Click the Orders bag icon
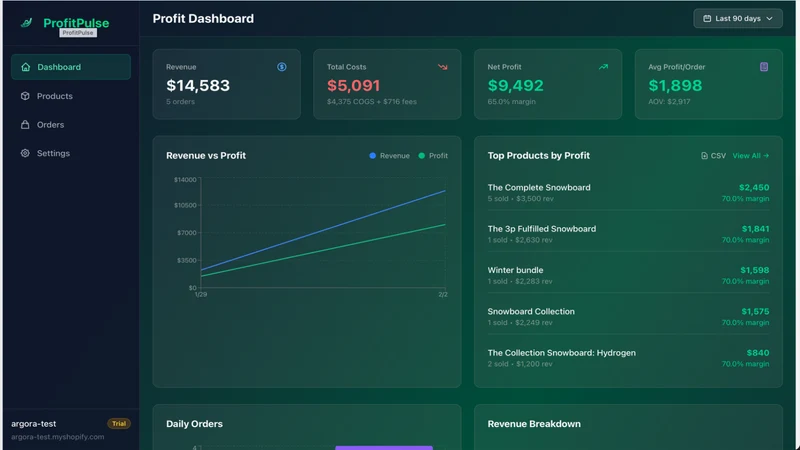The image size is (800, 450). 25,124
